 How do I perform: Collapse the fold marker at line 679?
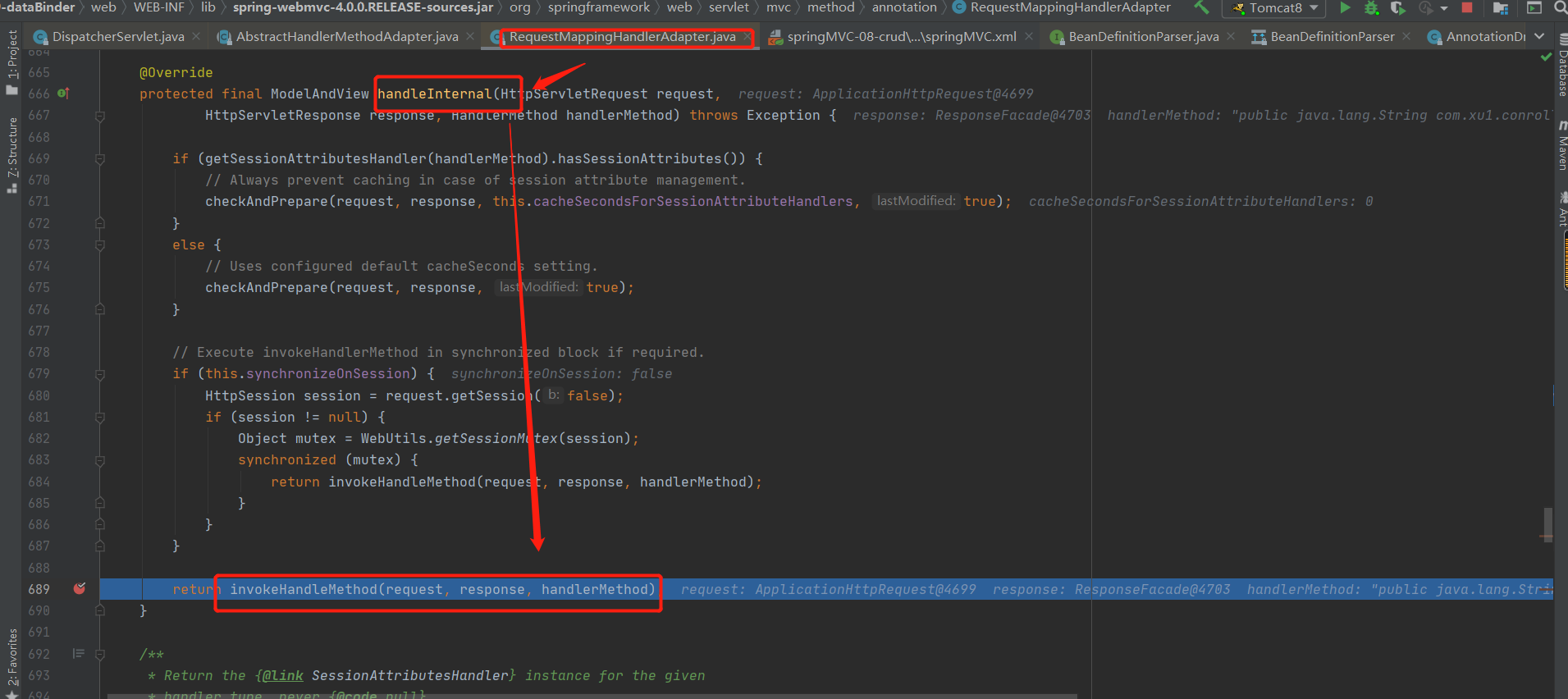(100, 374)
